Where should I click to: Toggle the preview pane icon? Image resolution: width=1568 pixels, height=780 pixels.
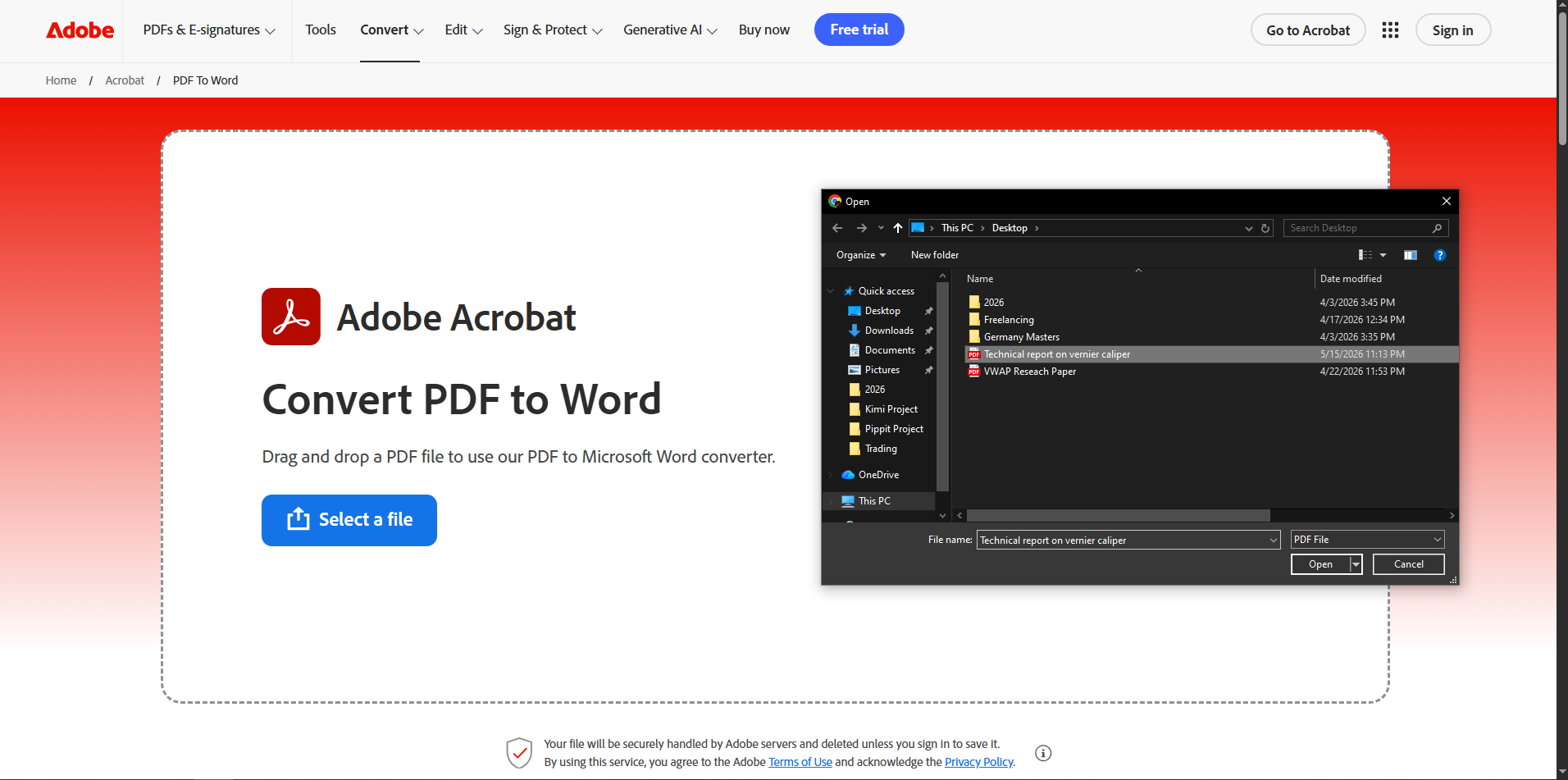pyautogui.click(x=1411, y=255)
